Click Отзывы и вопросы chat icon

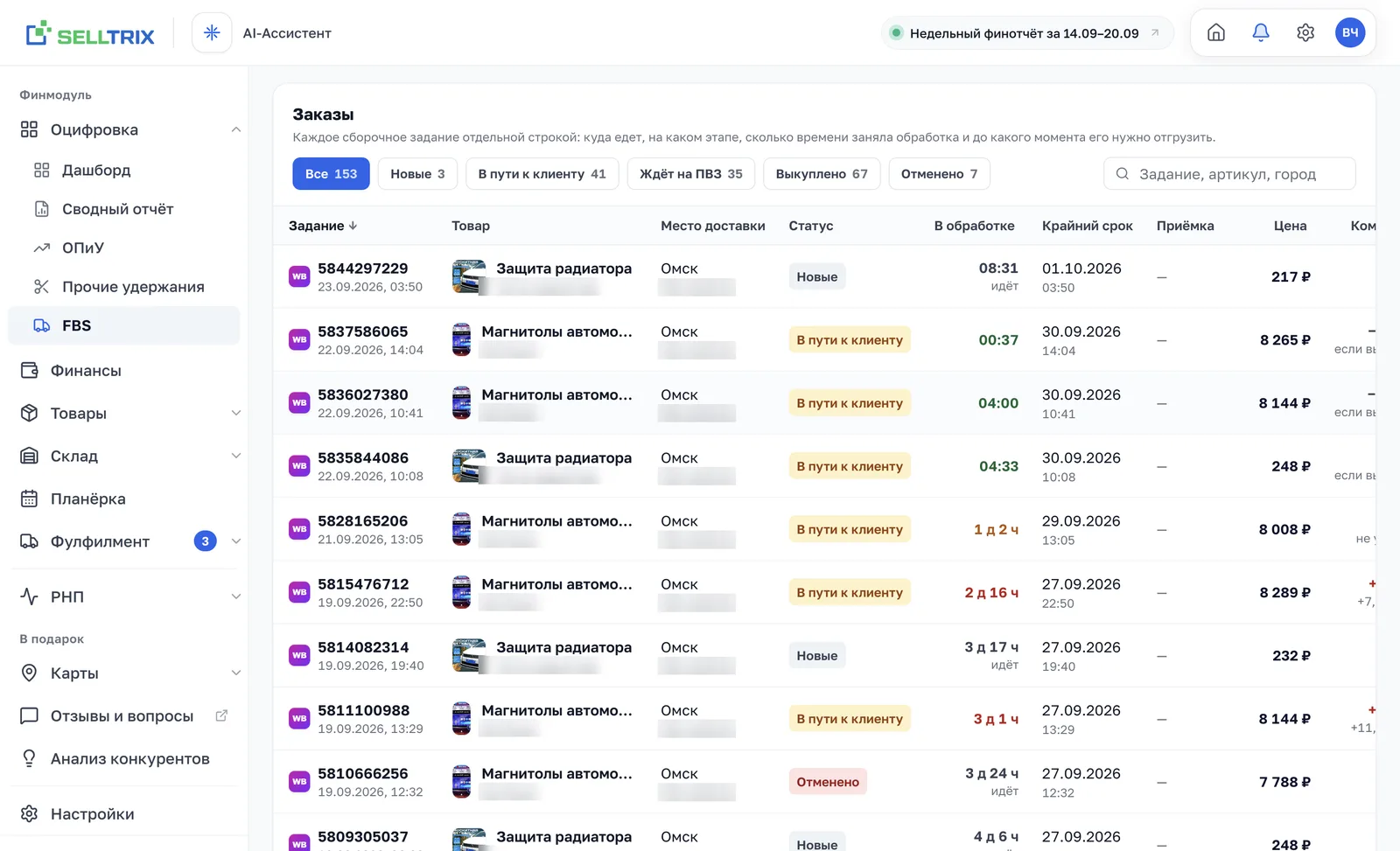[x=29, y=715]
